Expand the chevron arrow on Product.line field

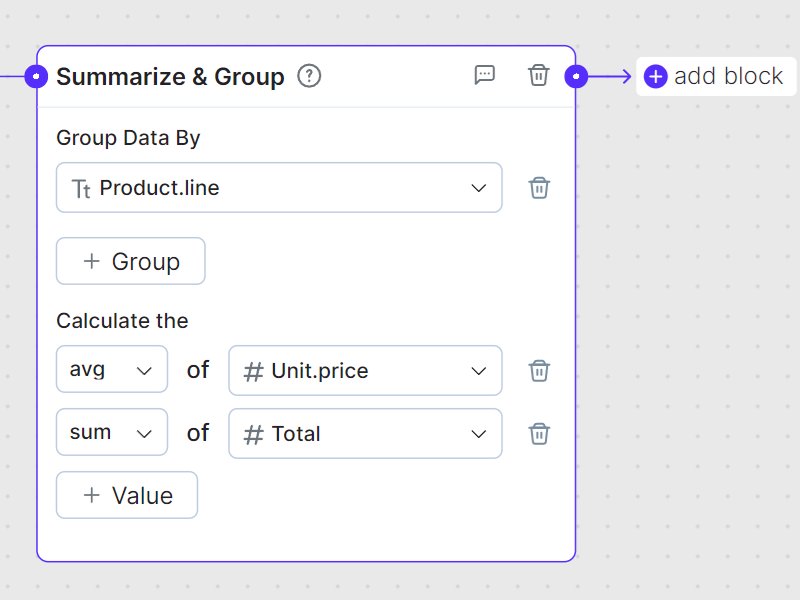click(x=478, y=188)
